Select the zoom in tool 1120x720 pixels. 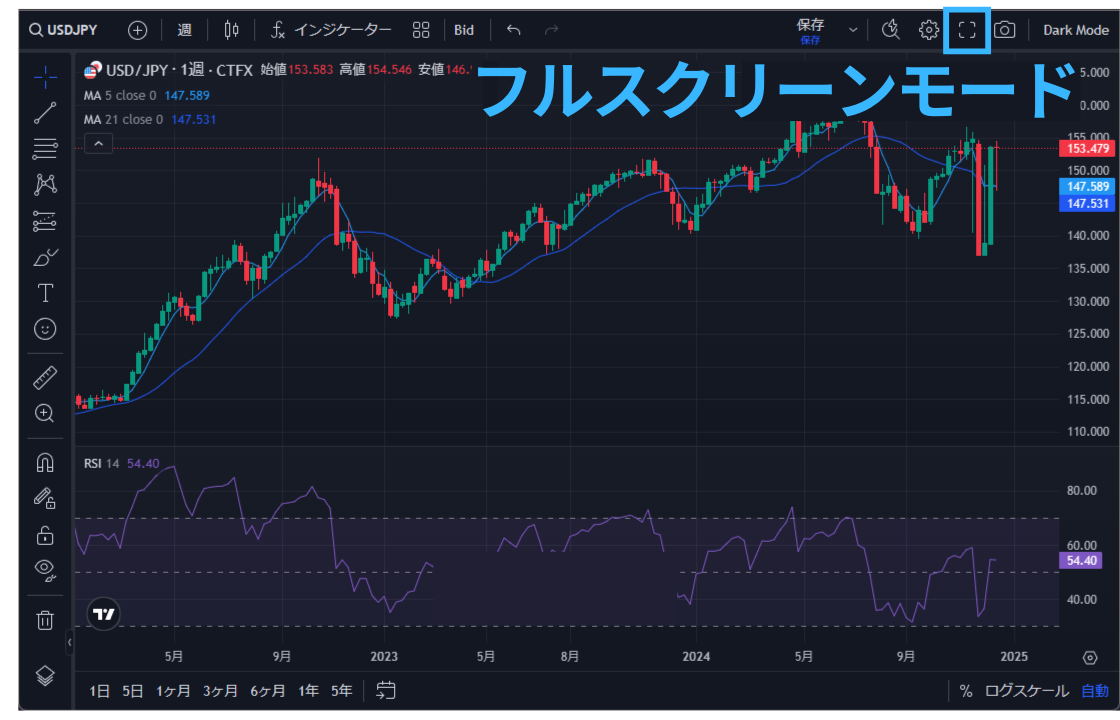click(45, 413)
